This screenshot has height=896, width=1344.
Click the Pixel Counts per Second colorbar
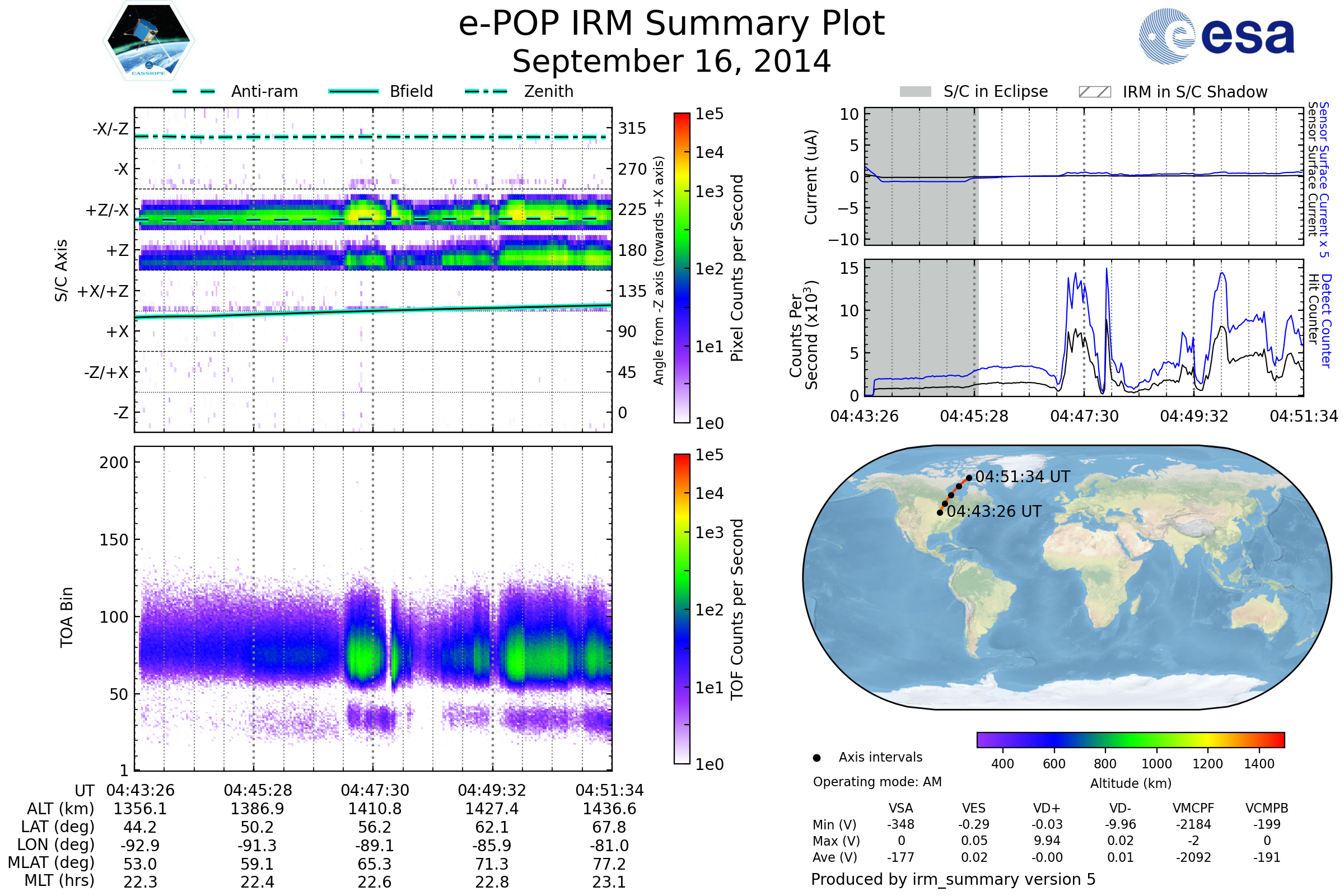click(x=682, y=268)
